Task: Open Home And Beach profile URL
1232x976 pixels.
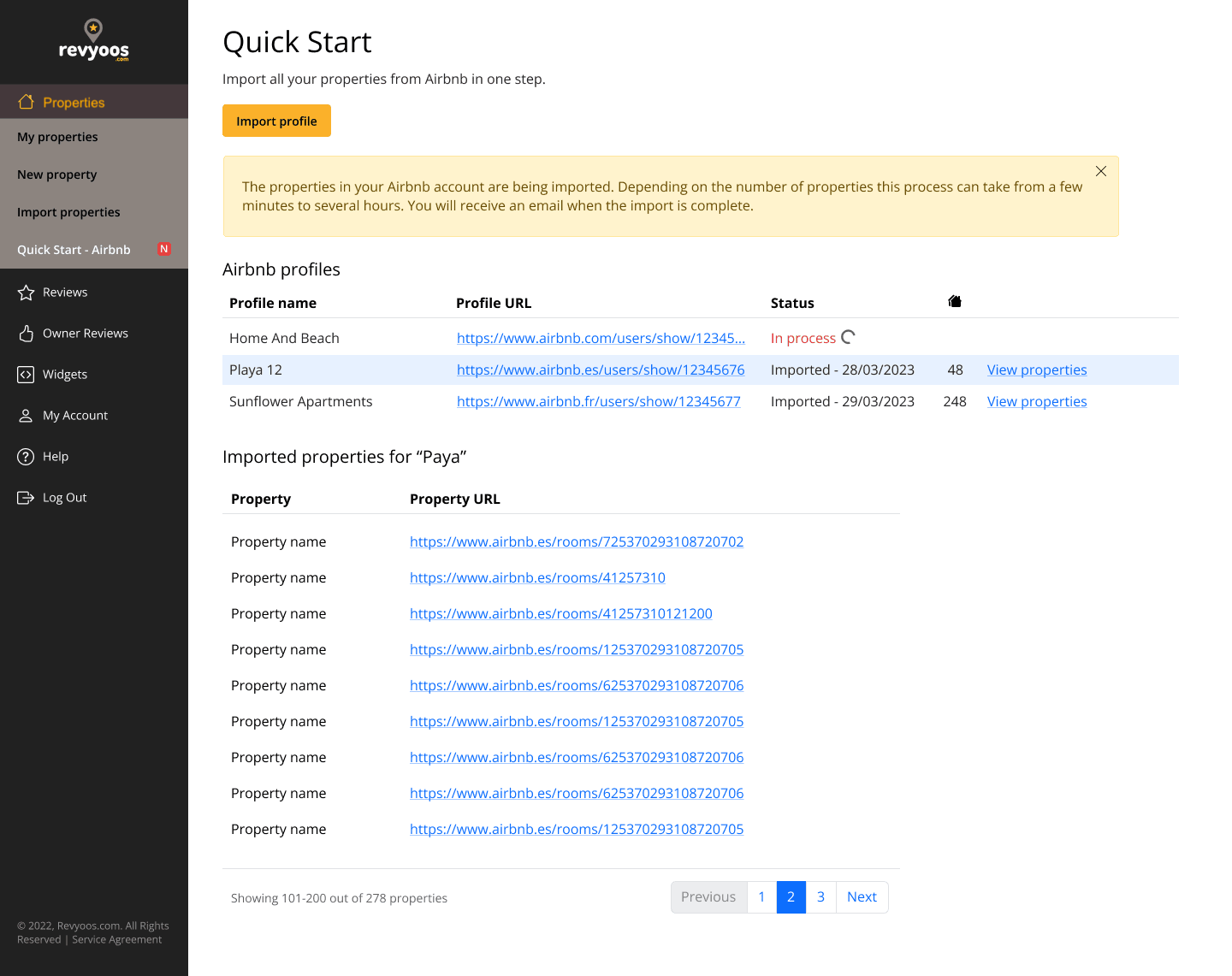Action: coord(601,338)
